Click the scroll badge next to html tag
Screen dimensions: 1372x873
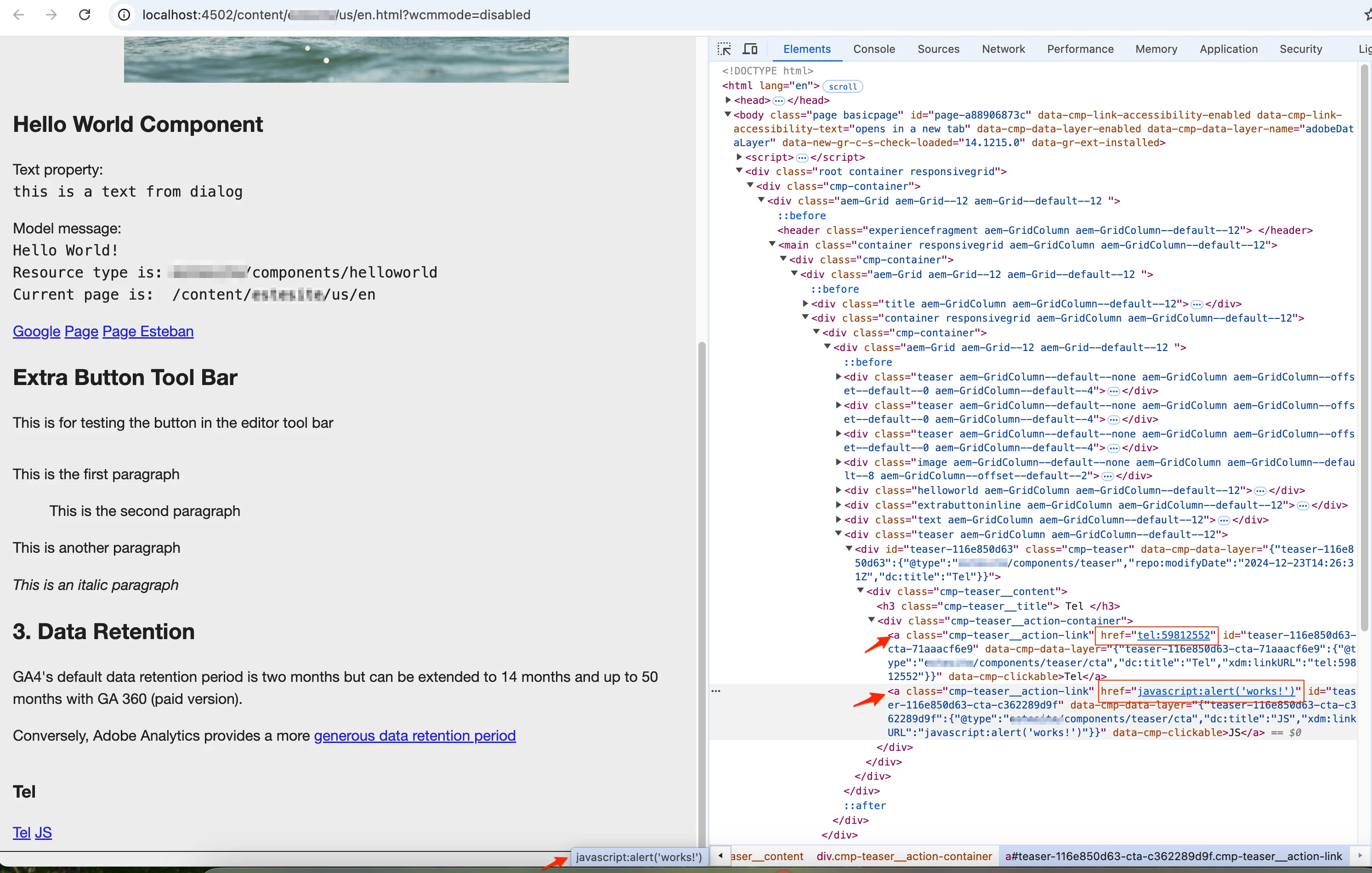click(x=842, y=87)
